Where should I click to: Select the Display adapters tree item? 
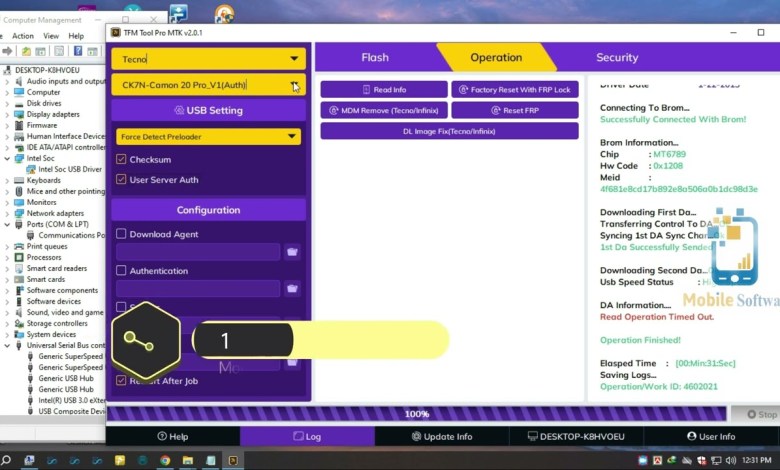coord(53,114)
